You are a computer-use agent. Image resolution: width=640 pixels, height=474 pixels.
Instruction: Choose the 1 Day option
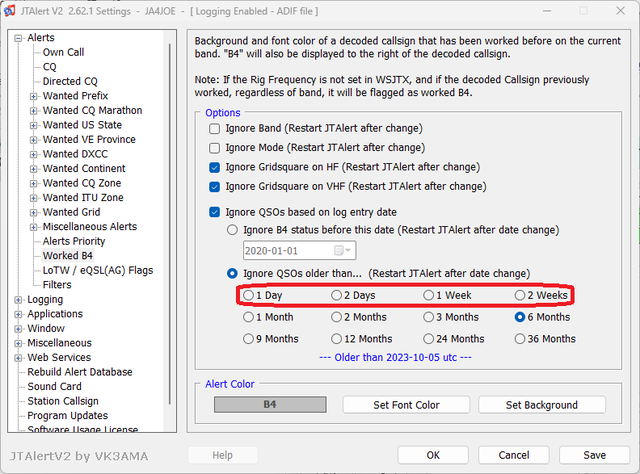coord(248,295)
